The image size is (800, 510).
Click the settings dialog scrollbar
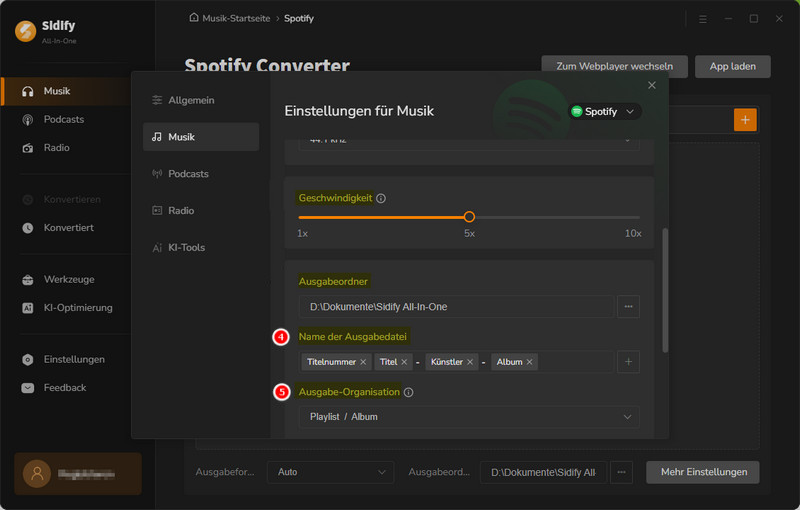tap(665, 291)
